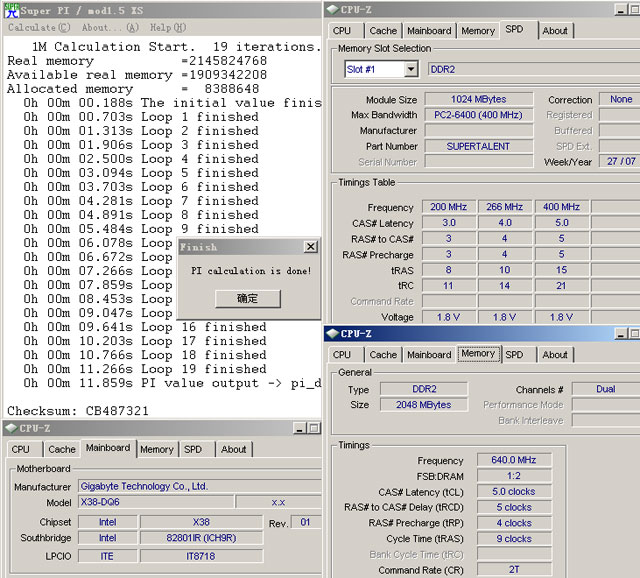Open Mainboard tab in the SPD window

(x=429, y=31)
